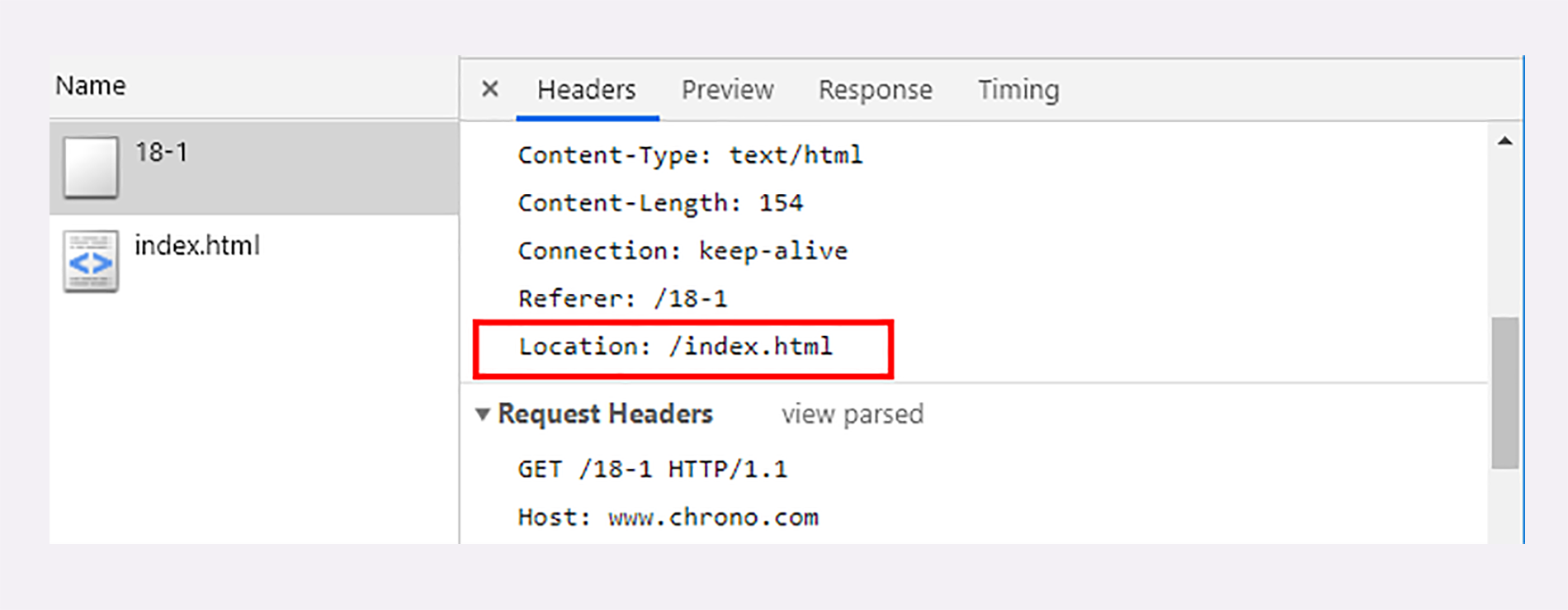
Task: Click the index.html document icon
Action: click(x=91, y=261)
